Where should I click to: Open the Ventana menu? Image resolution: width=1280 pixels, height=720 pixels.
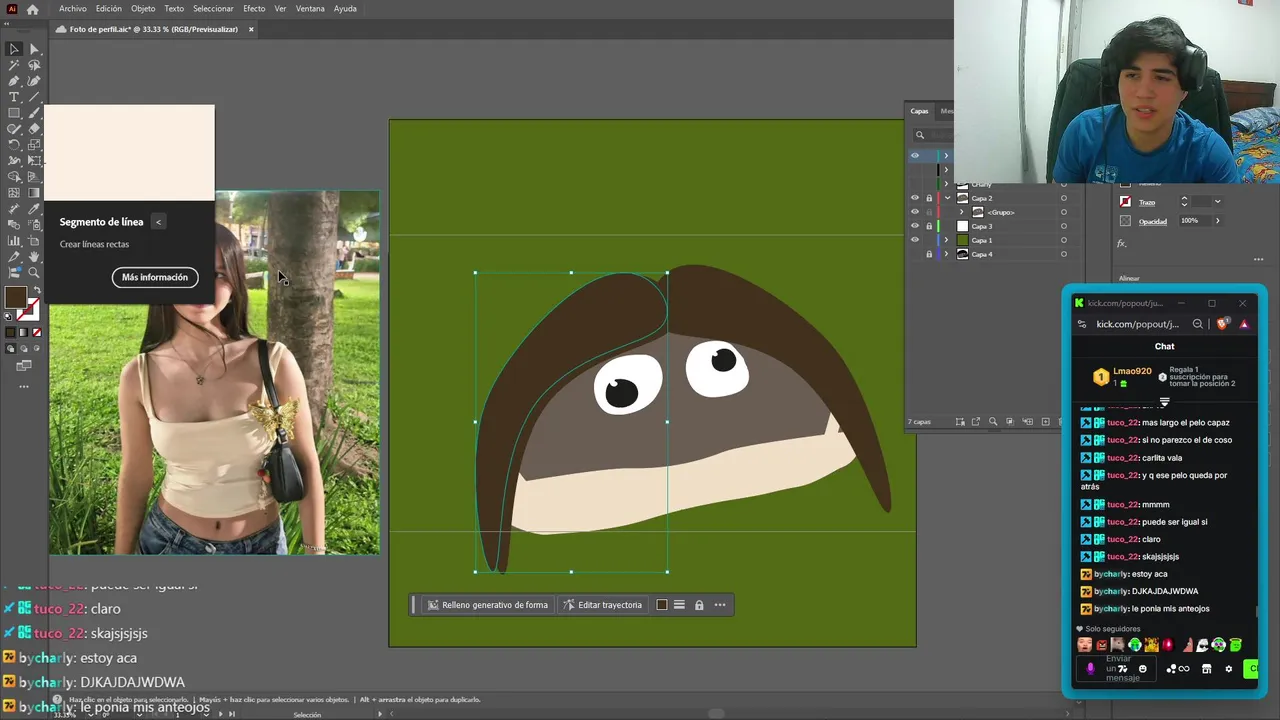point(310,9)
